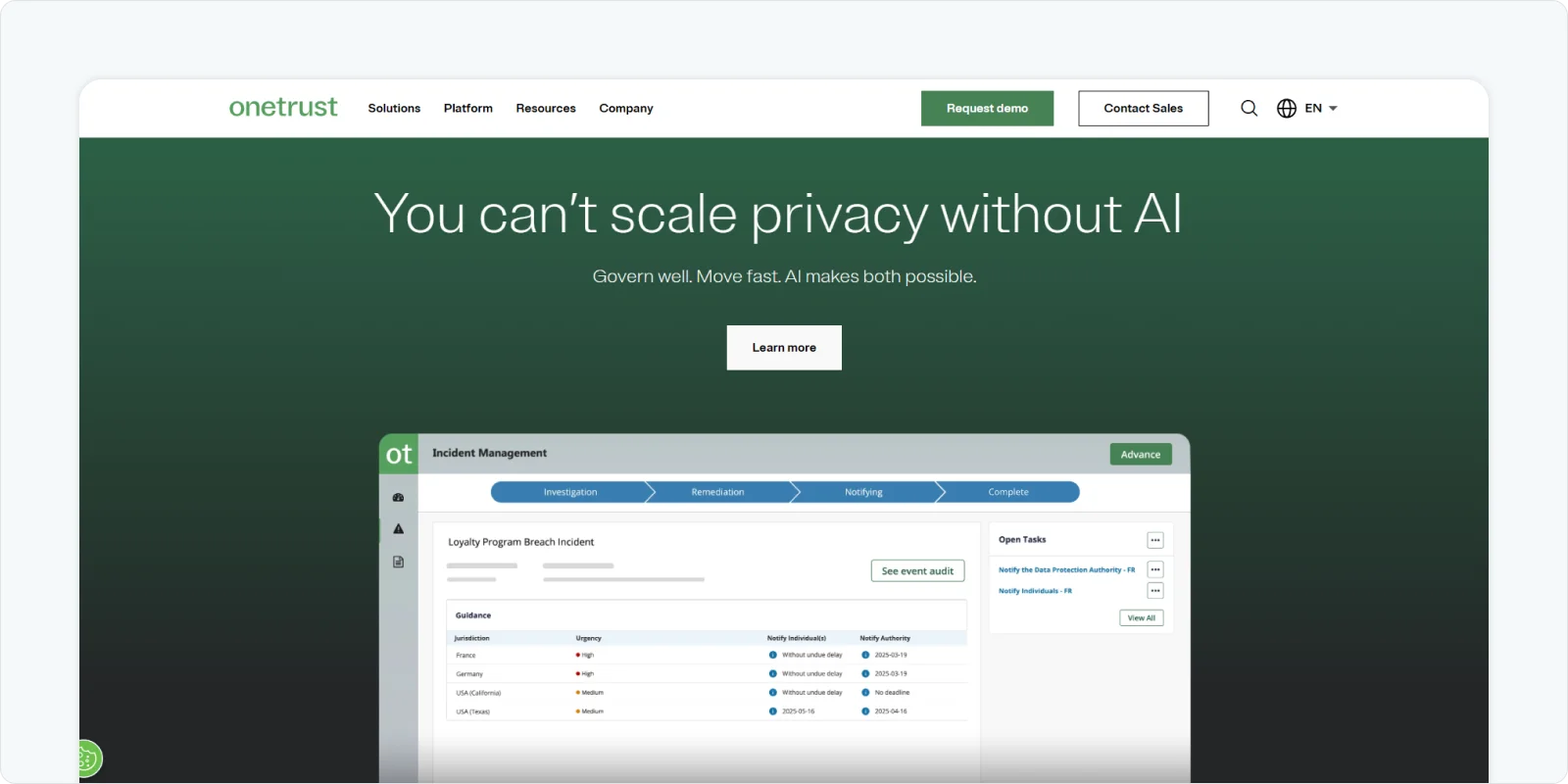This screenshot has width=1568, height=784.
Task: Click the Request demo button
Action: pyautogui.click(x=987, y=109)
